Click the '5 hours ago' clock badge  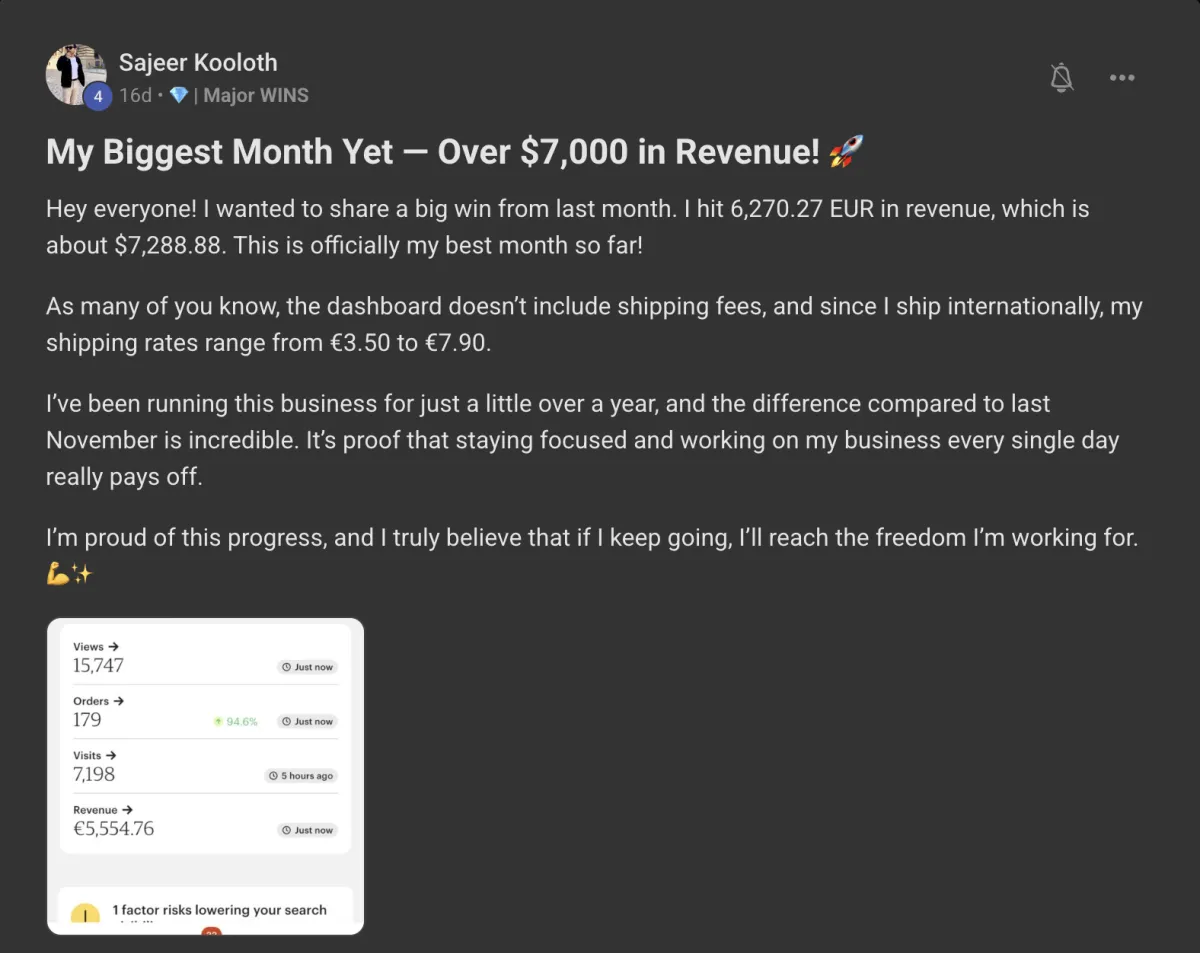click(300, 776)
